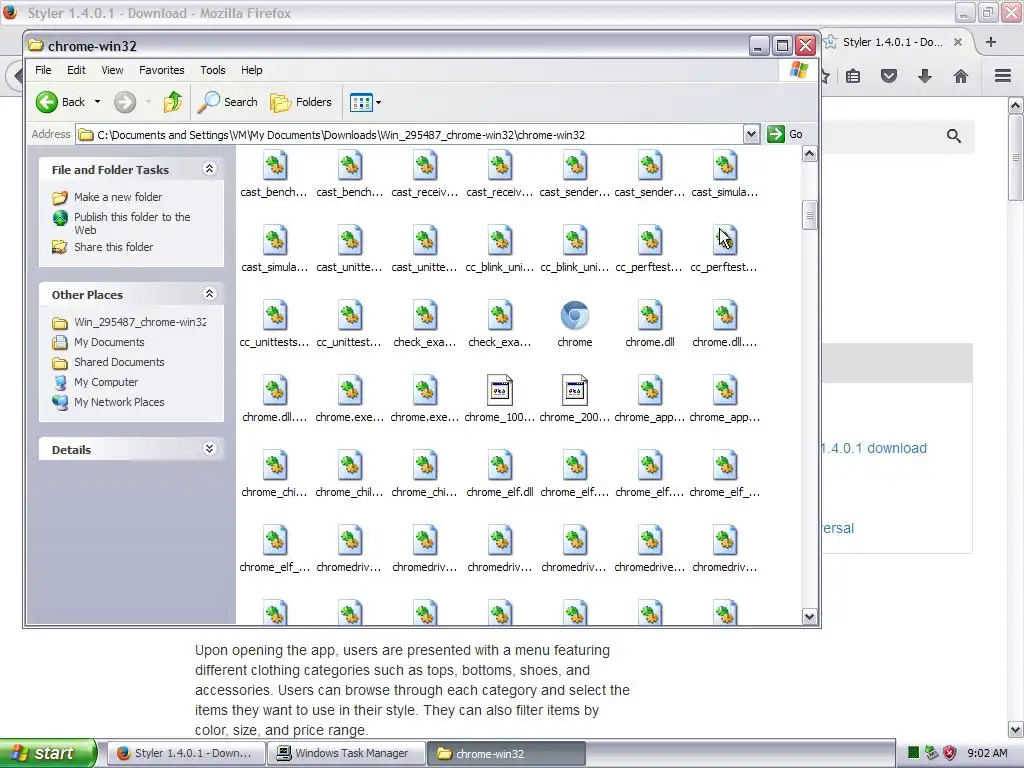Select the chrome_100 percent pak file
Screen dimensions: 1024x768
coord(500,391)
